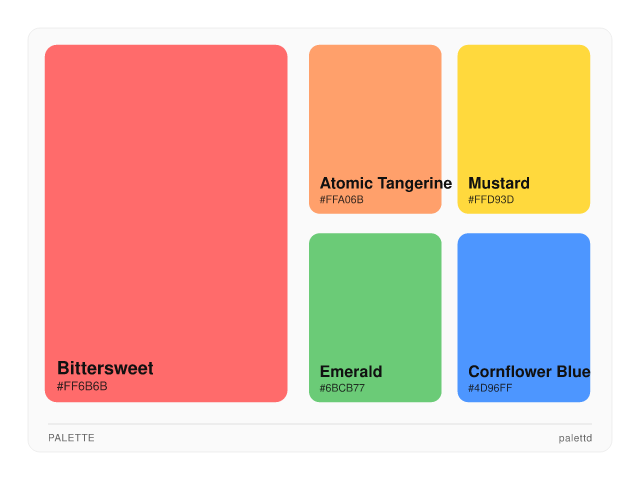640x480 pixels.
Task: Click the #6BCB77 hex code
Action: point(342,388)
